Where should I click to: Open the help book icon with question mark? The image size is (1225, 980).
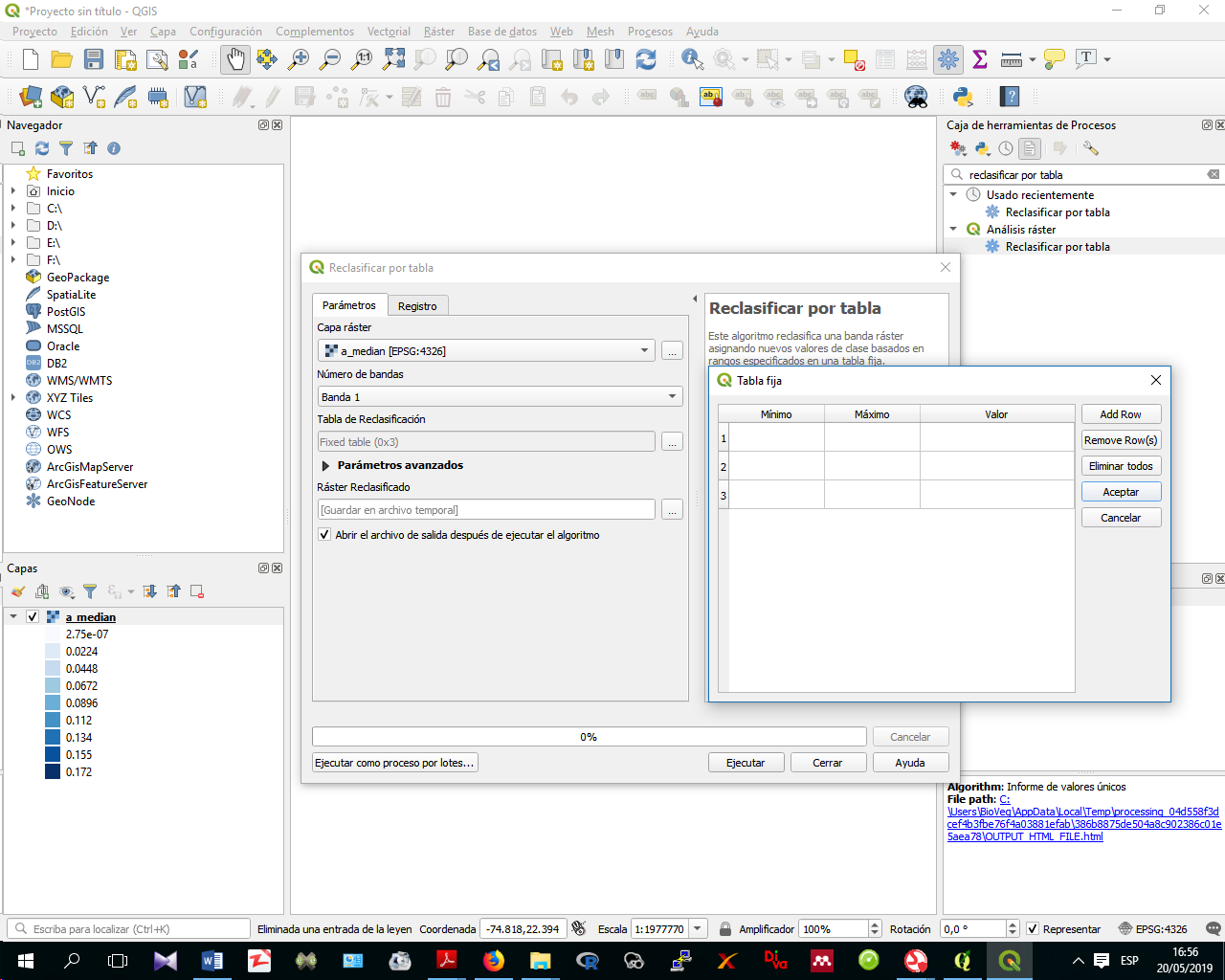pyautogui.click(x=1010, y=97)
